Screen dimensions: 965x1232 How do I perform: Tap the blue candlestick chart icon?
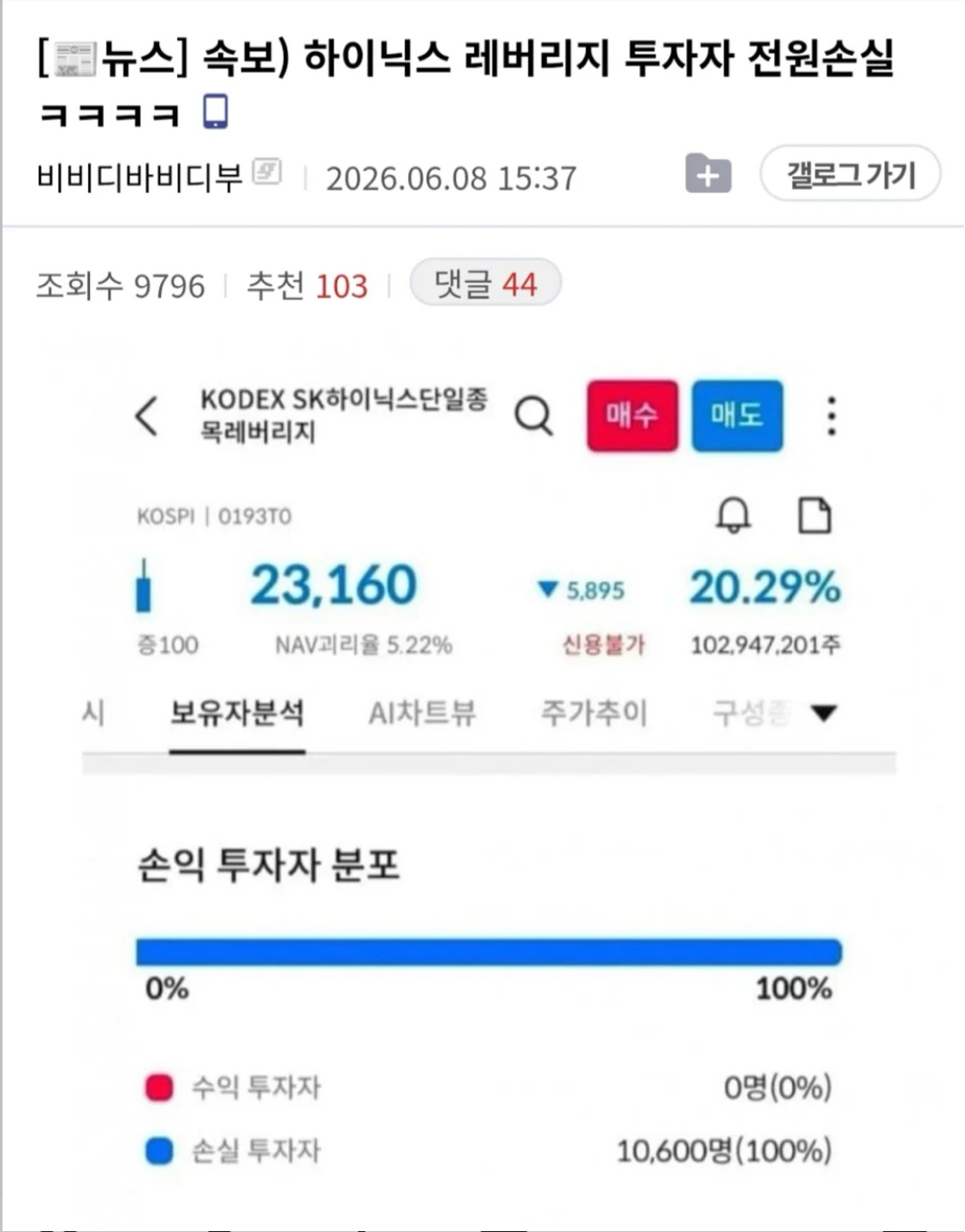pos(144,586)
